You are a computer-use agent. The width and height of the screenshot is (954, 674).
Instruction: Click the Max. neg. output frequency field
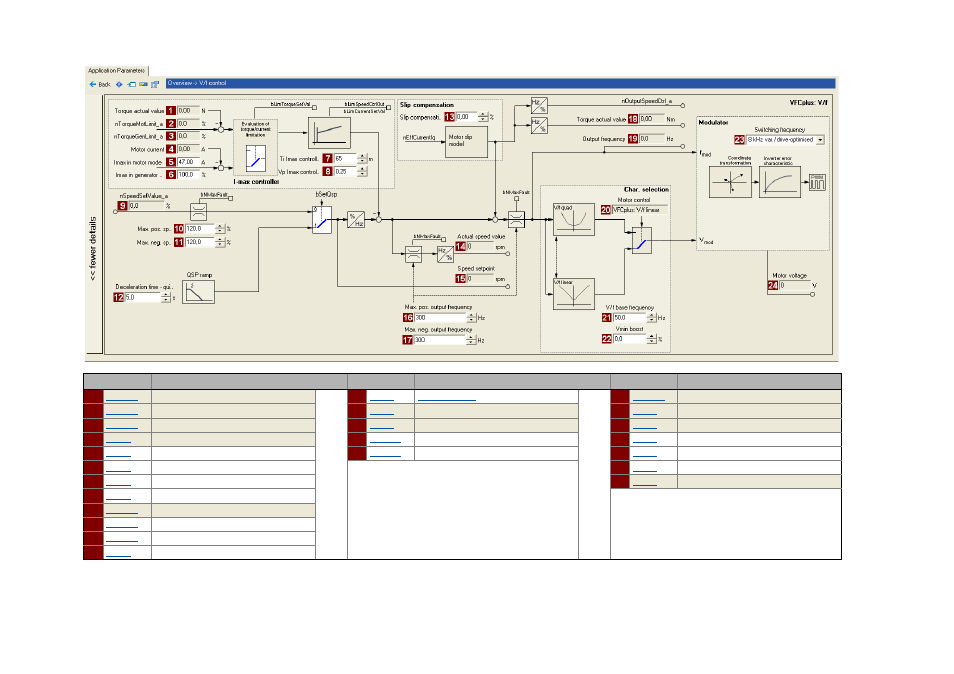click(x=440, y=340)
